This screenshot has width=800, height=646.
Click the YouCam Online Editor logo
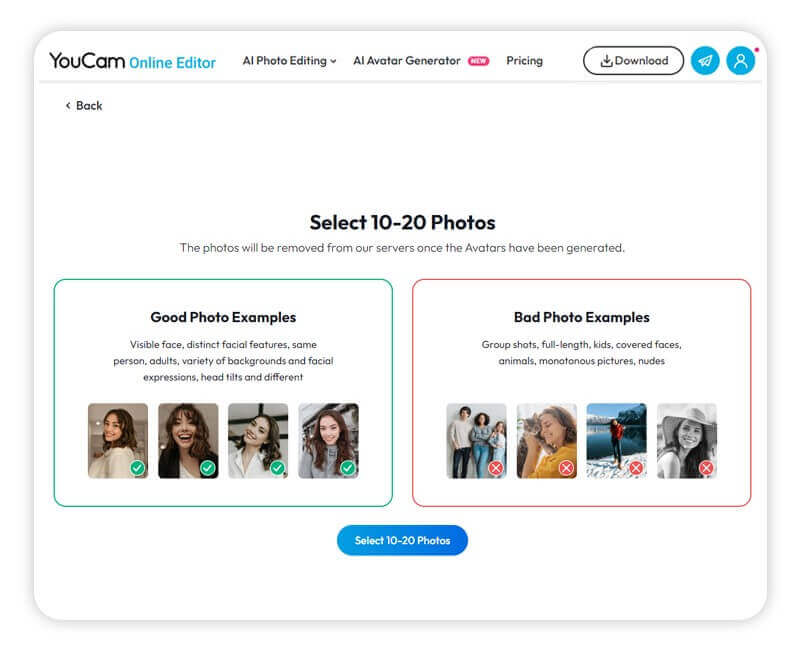[133, 61]
